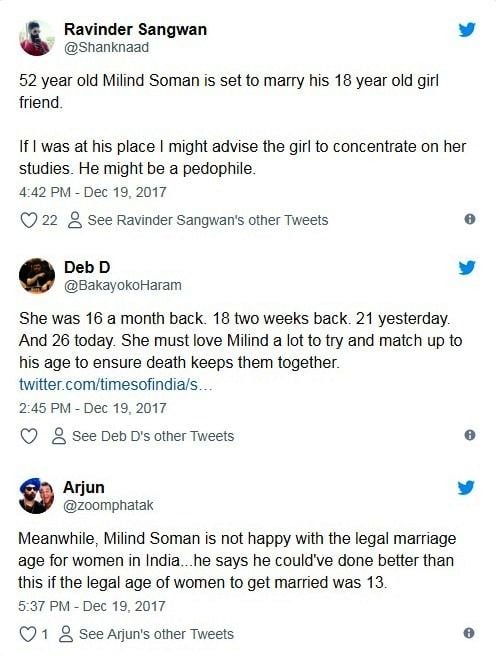Click the Twitter bird icon on Arjun's tweet

(x=466, y=488)
